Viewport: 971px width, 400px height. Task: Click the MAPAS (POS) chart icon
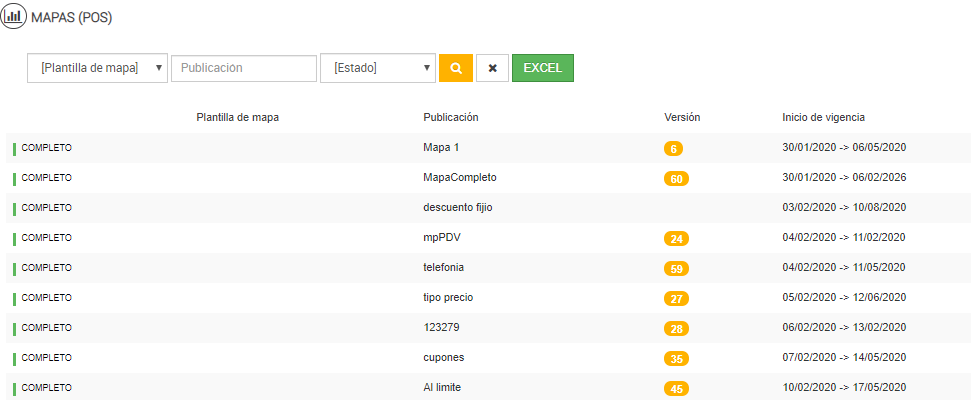point(14,17)
